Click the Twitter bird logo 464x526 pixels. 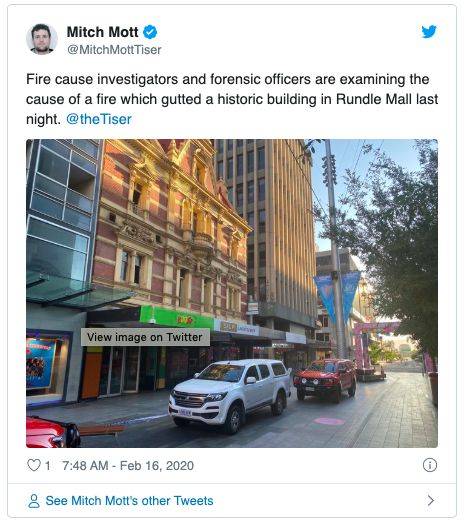tap(429, 32)
